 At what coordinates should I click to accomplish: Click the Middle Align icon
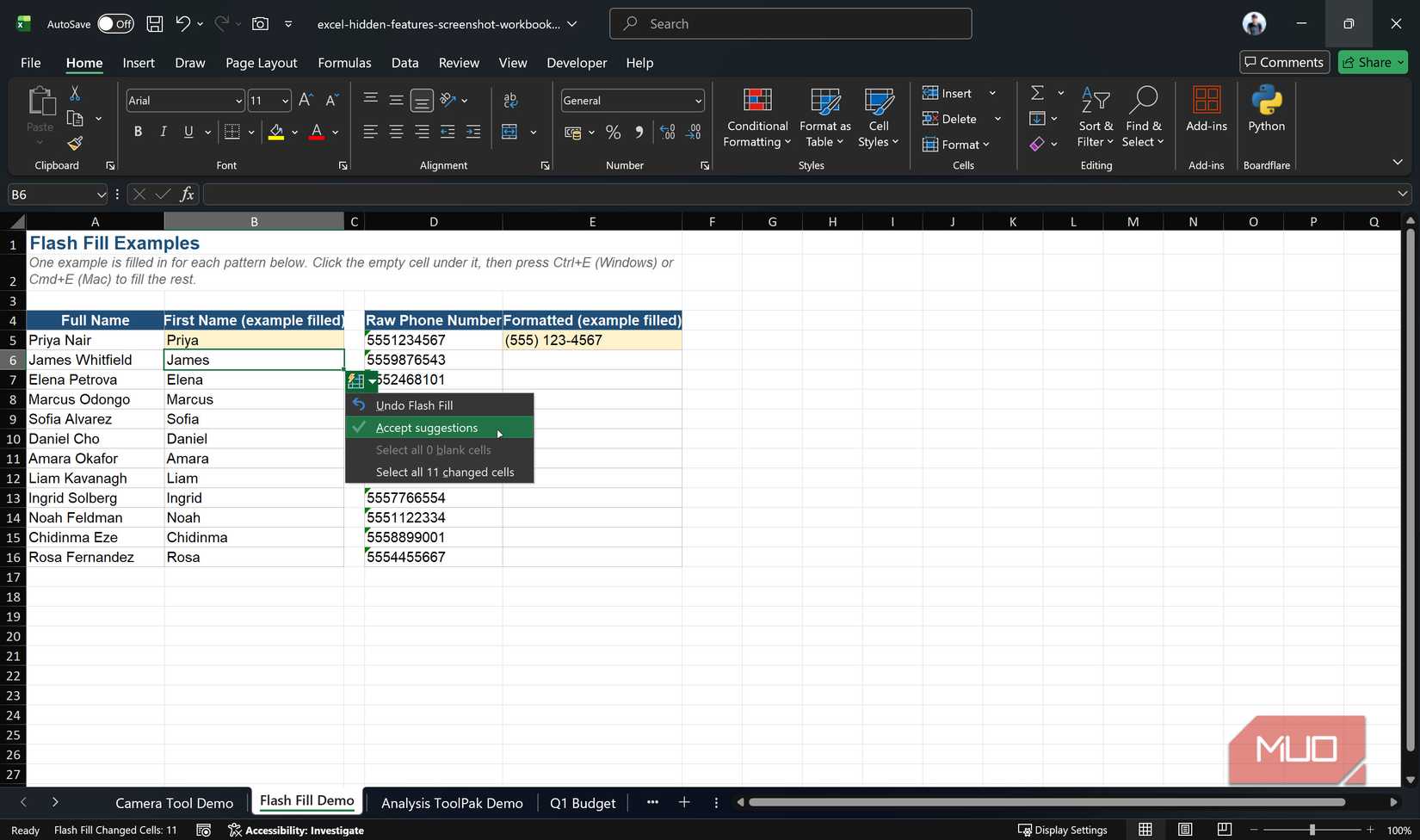point(396,101)
